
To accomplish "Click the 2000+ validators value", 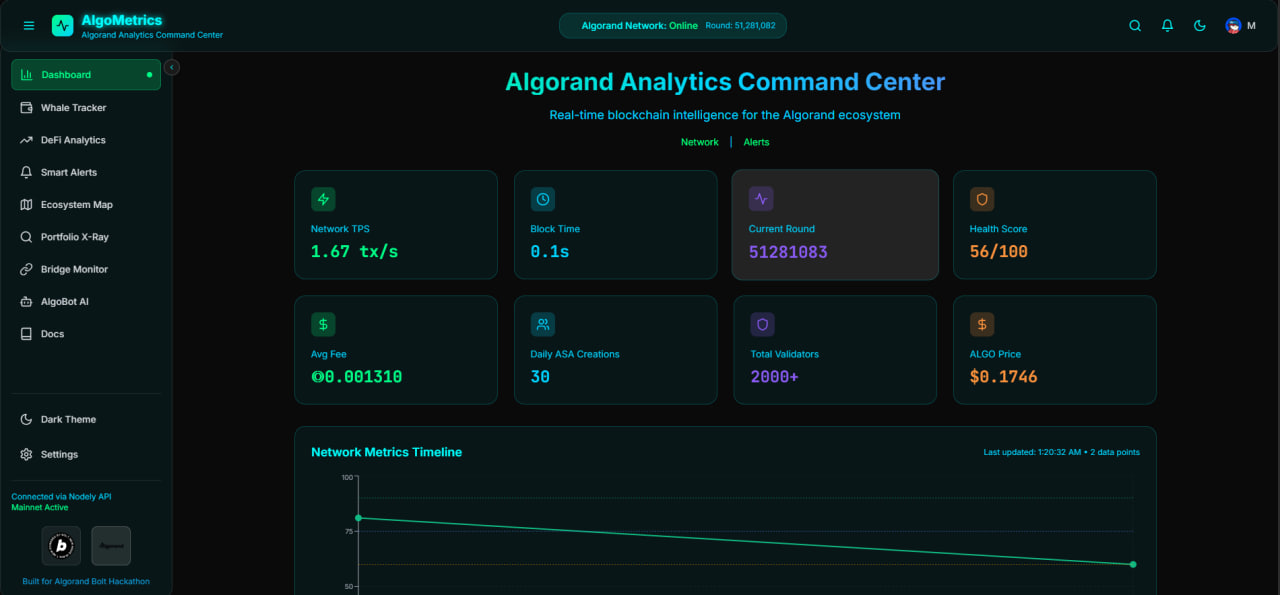I will coord(775,377).
